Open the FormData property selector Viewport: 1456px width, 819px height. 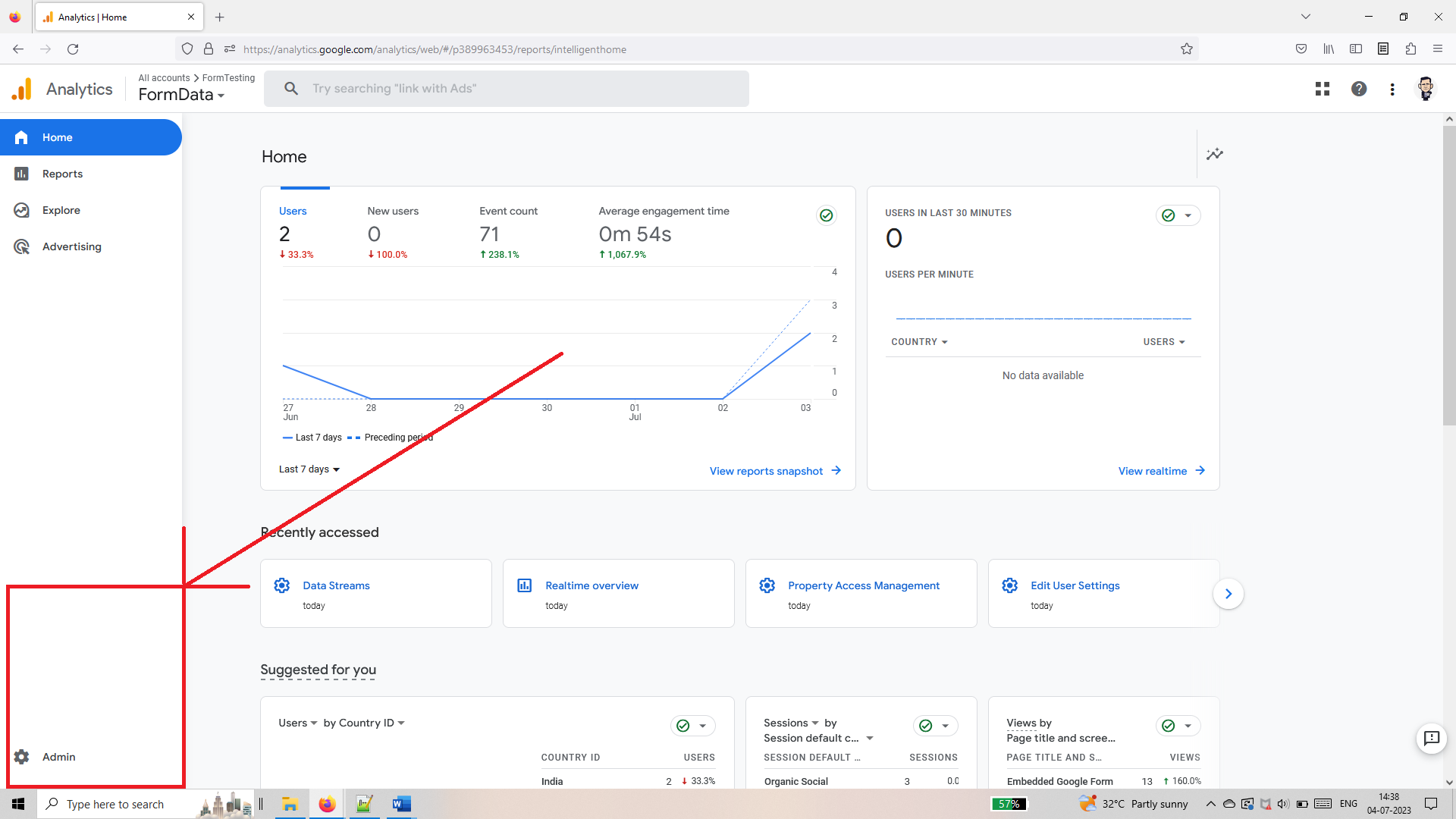pos(181,95)
